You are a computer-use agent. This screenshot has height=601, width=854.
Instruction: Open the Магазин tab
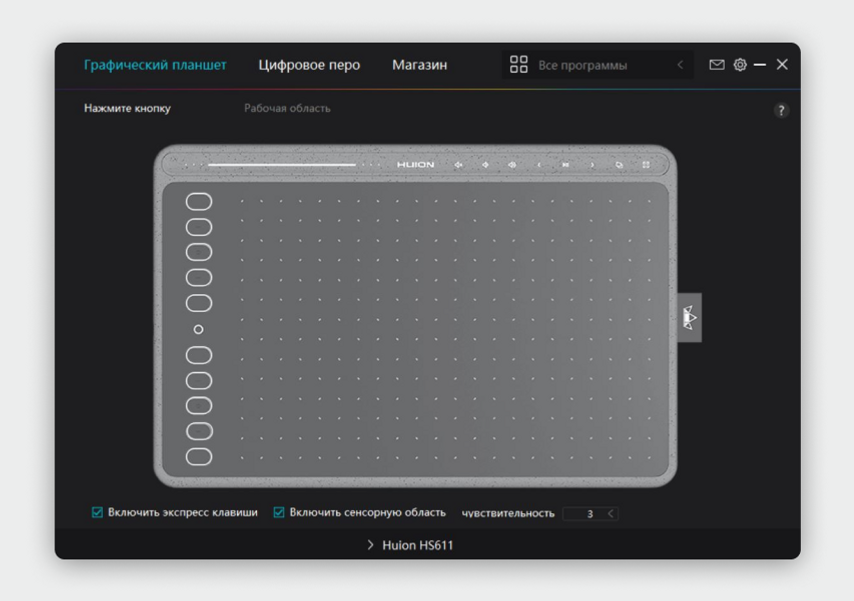(x=419, y=65)
